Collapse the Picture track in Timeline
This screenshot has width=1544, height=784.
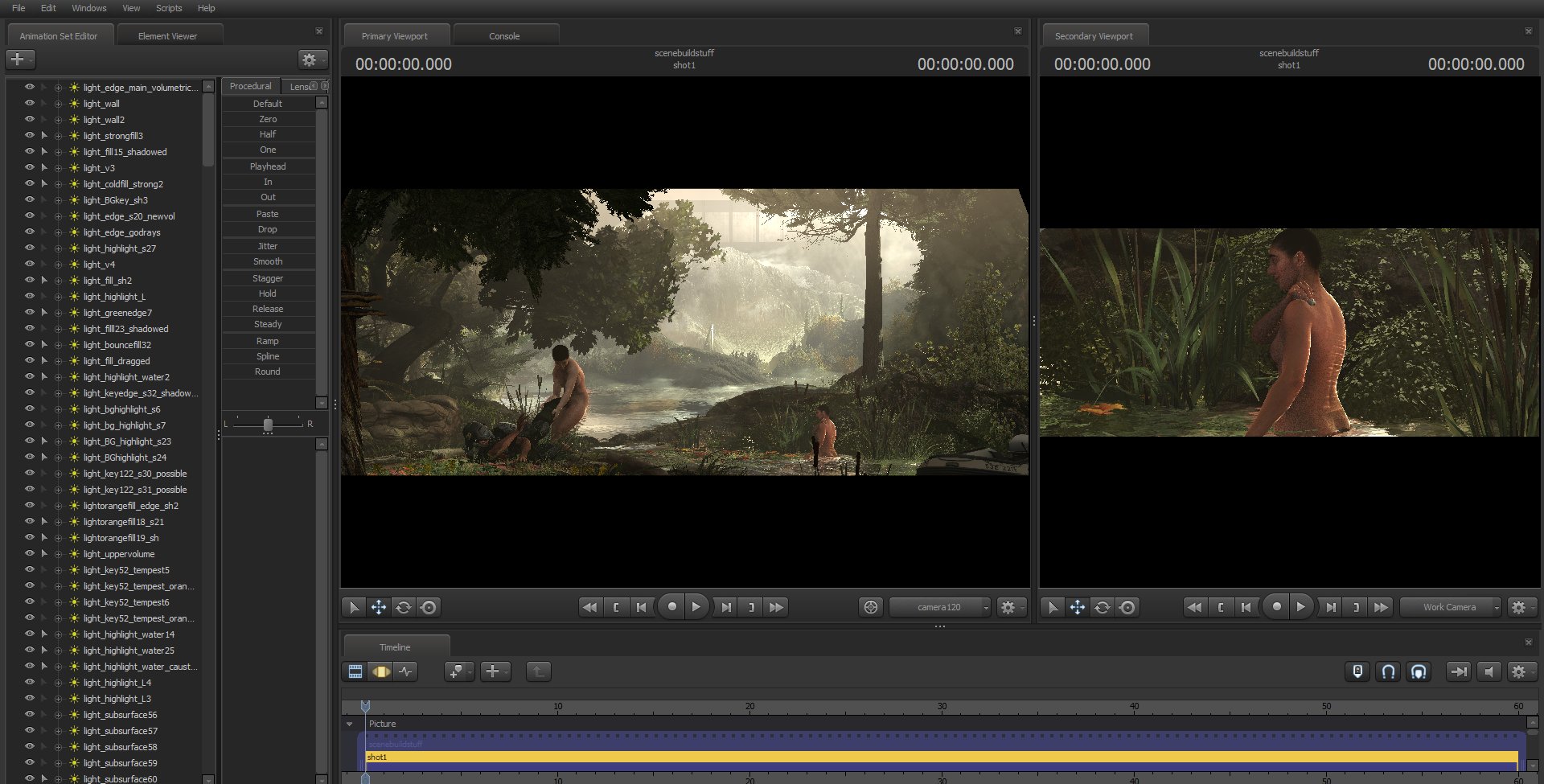350,724
